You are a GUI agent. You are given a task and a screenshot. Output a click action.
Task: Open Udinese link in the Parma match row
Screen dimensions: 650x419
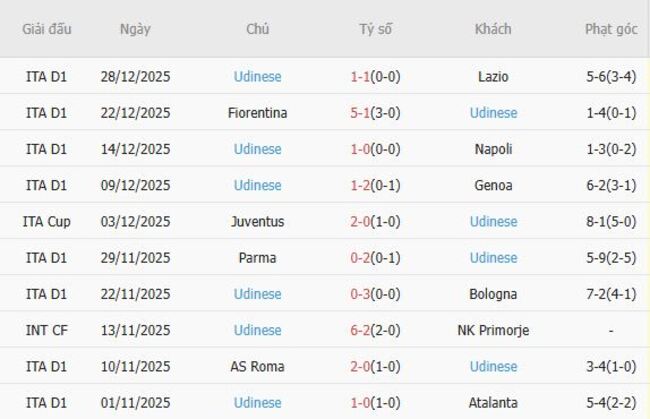(x=493, y=258)
